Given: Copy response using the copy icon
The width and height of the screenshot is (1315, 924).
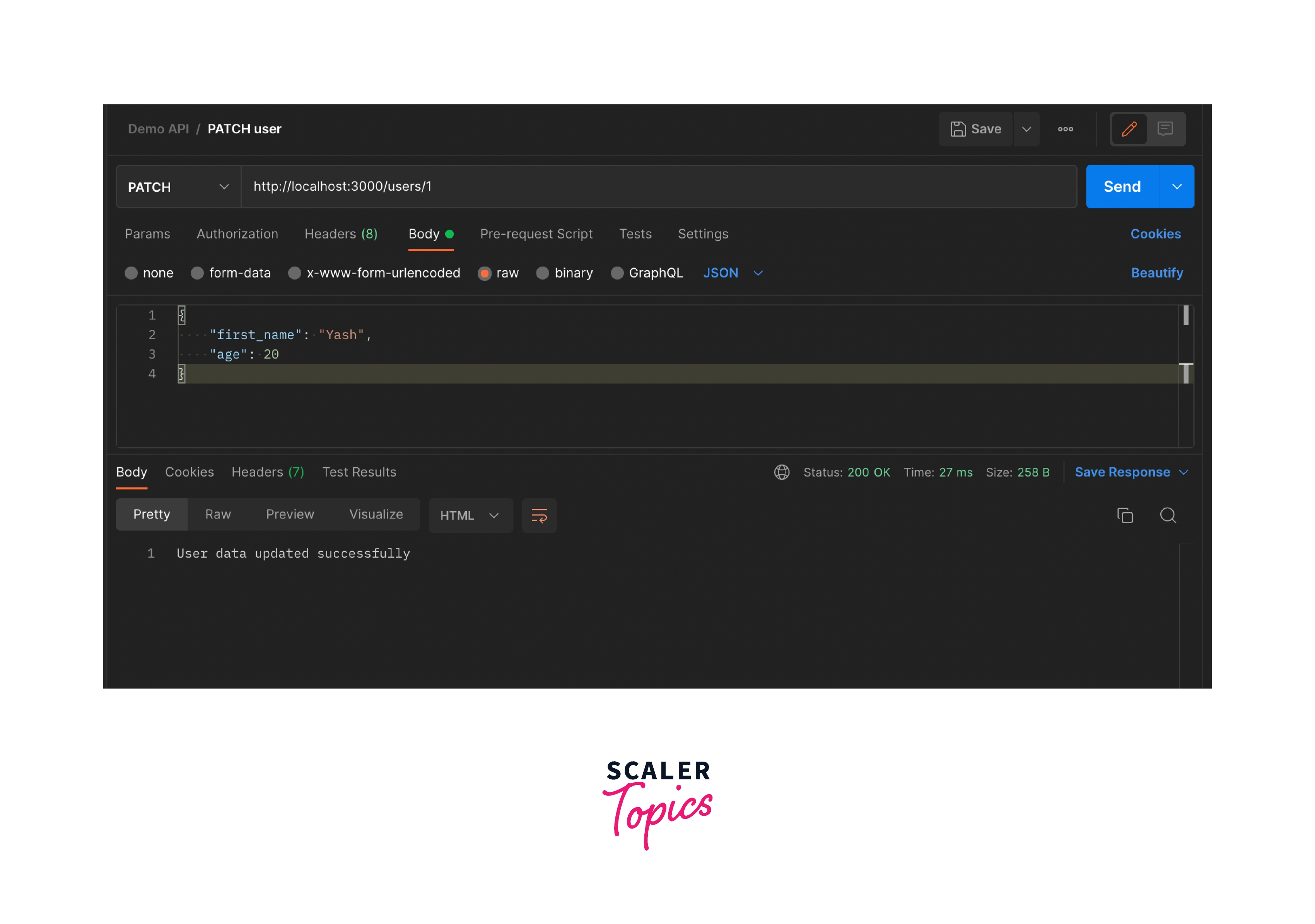Looking at the screenshot, I should (1125, 515).
